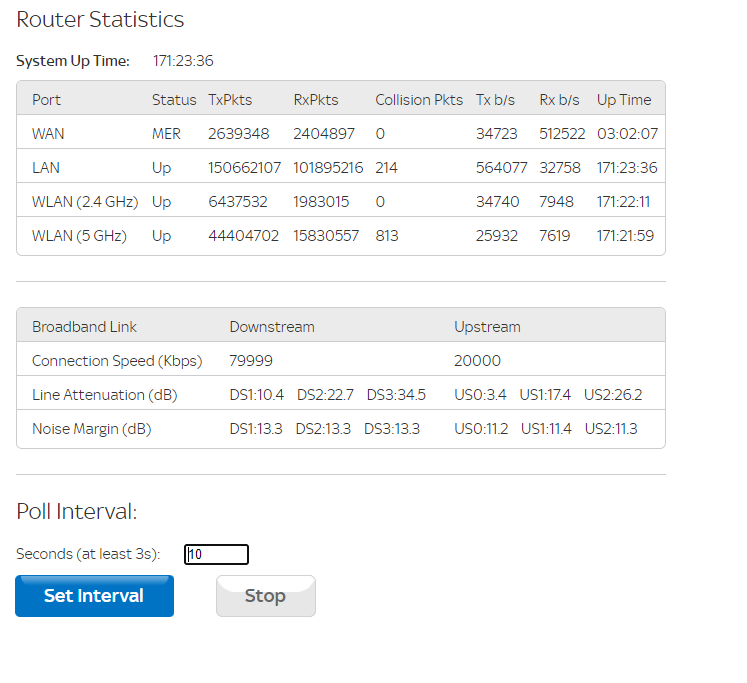This screenshot has height=683, width=747.
Task: Click the WAN port row label
Action: (48, 133)
